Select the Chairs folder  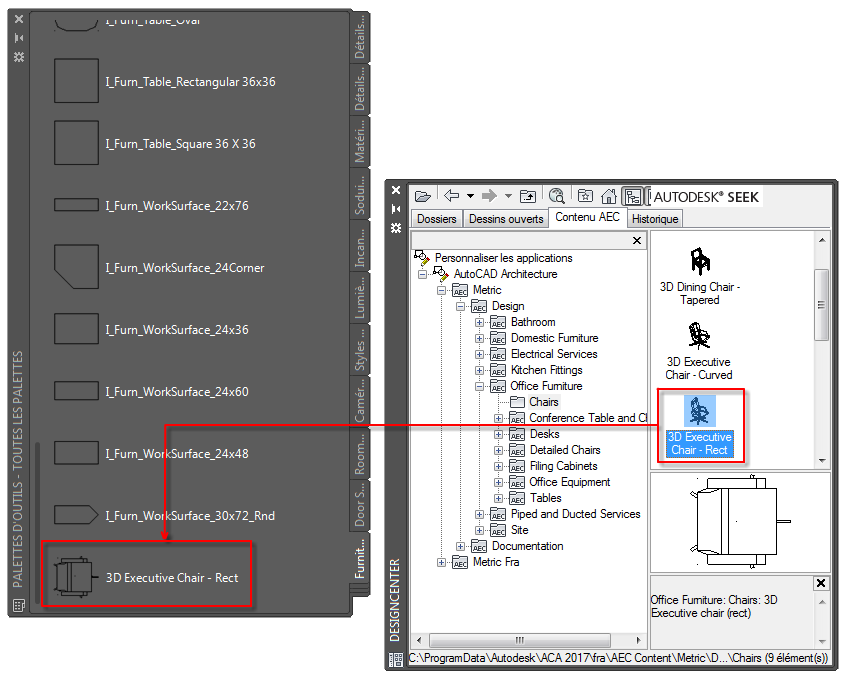pos(543,402)
